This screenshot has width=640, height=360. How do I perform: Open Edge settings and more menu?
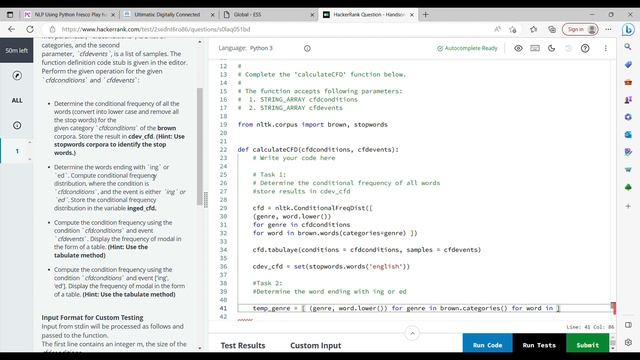608,29
